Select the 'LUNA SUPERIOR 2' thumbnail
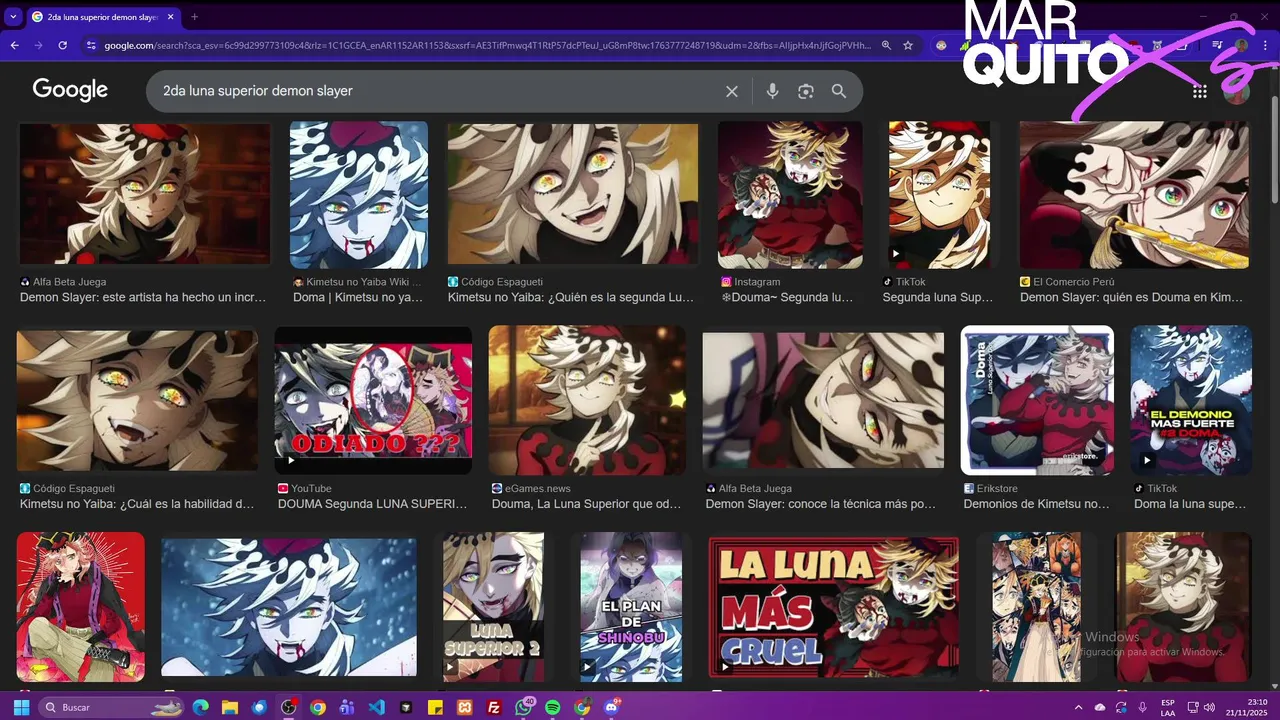The image size is (1280, 720). (493, 607)
